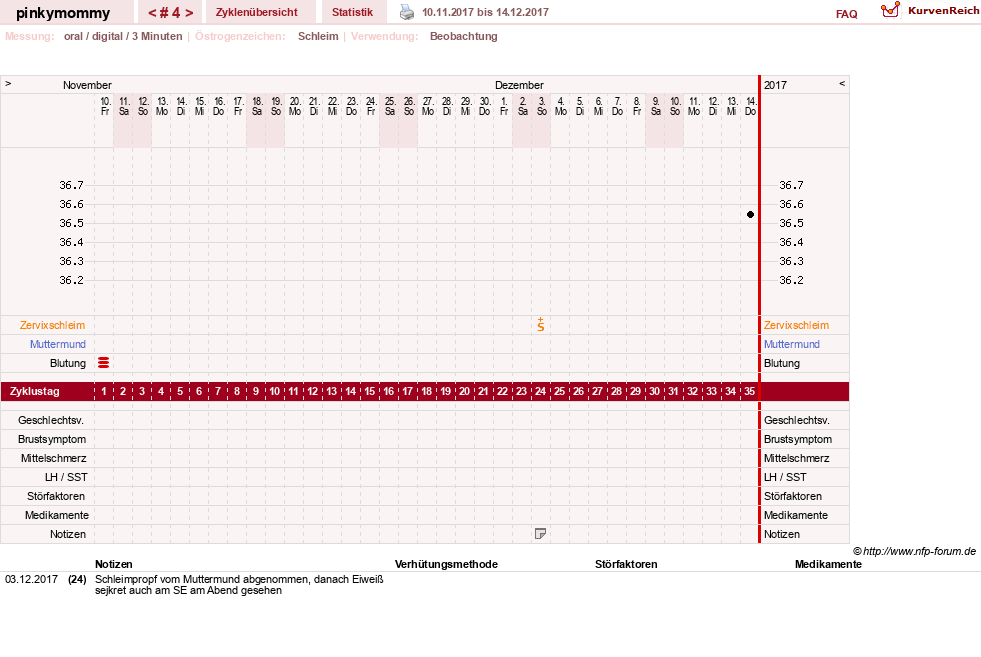The height and width of the screenshot is (657, 981).
Task: Click the November month label
Action: 87,85
